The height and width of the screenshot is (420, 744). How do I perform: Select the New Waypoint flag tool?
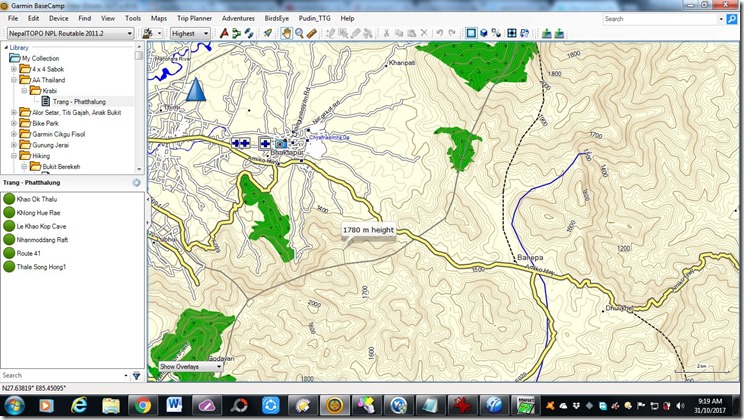[x=224, y=33]
